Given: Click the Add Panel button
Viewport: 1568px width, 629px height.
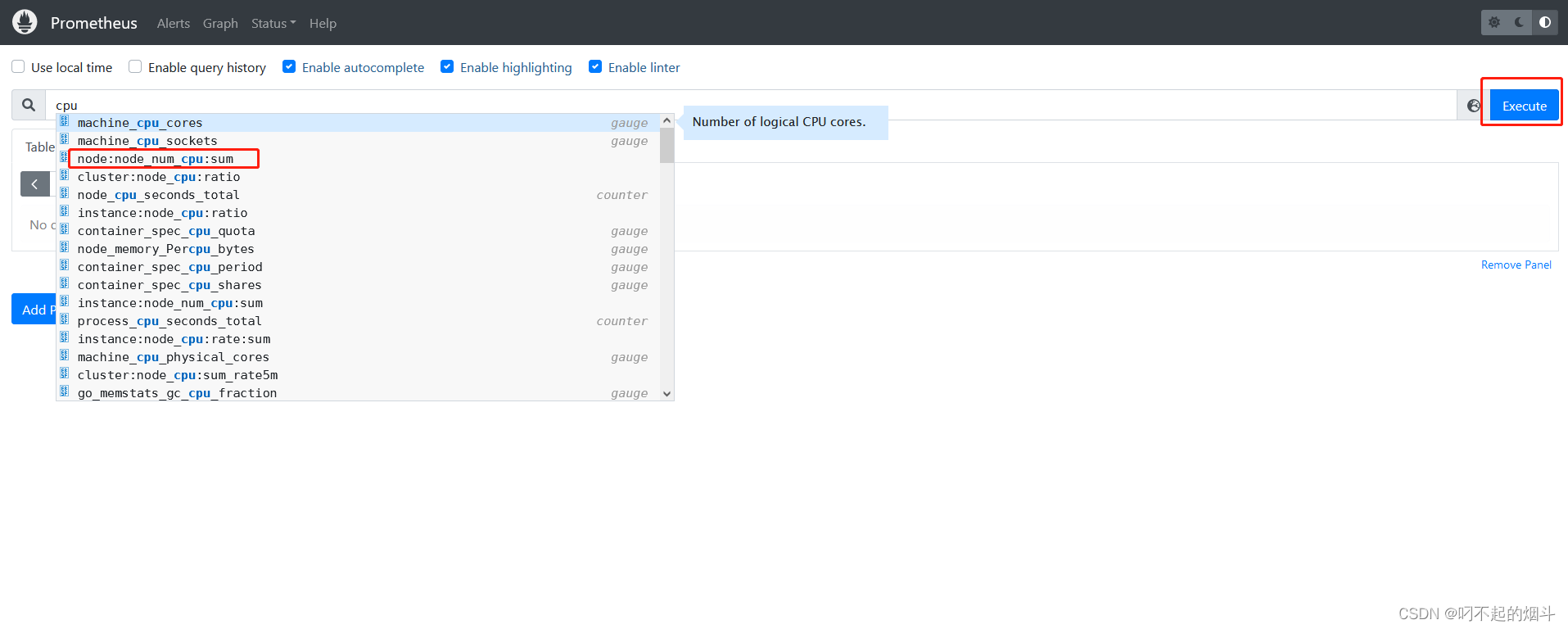Looking at the screenshot, I should [34, 310].
